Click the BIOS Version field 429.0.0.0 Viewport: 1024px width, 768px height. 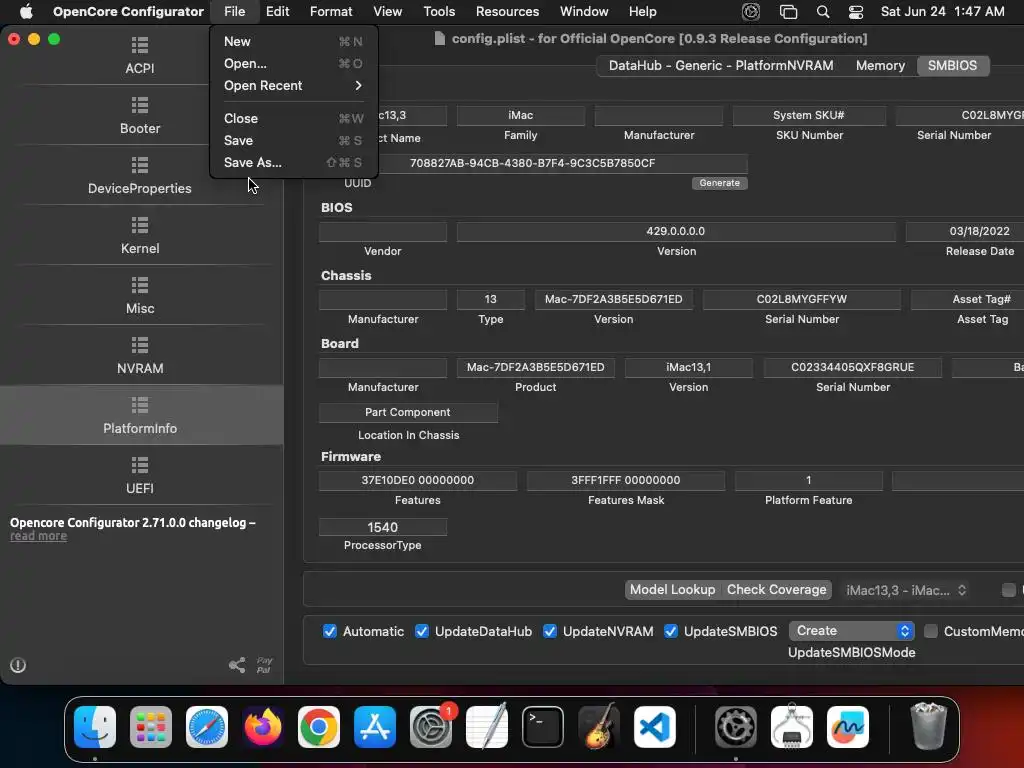pos(676,231)
